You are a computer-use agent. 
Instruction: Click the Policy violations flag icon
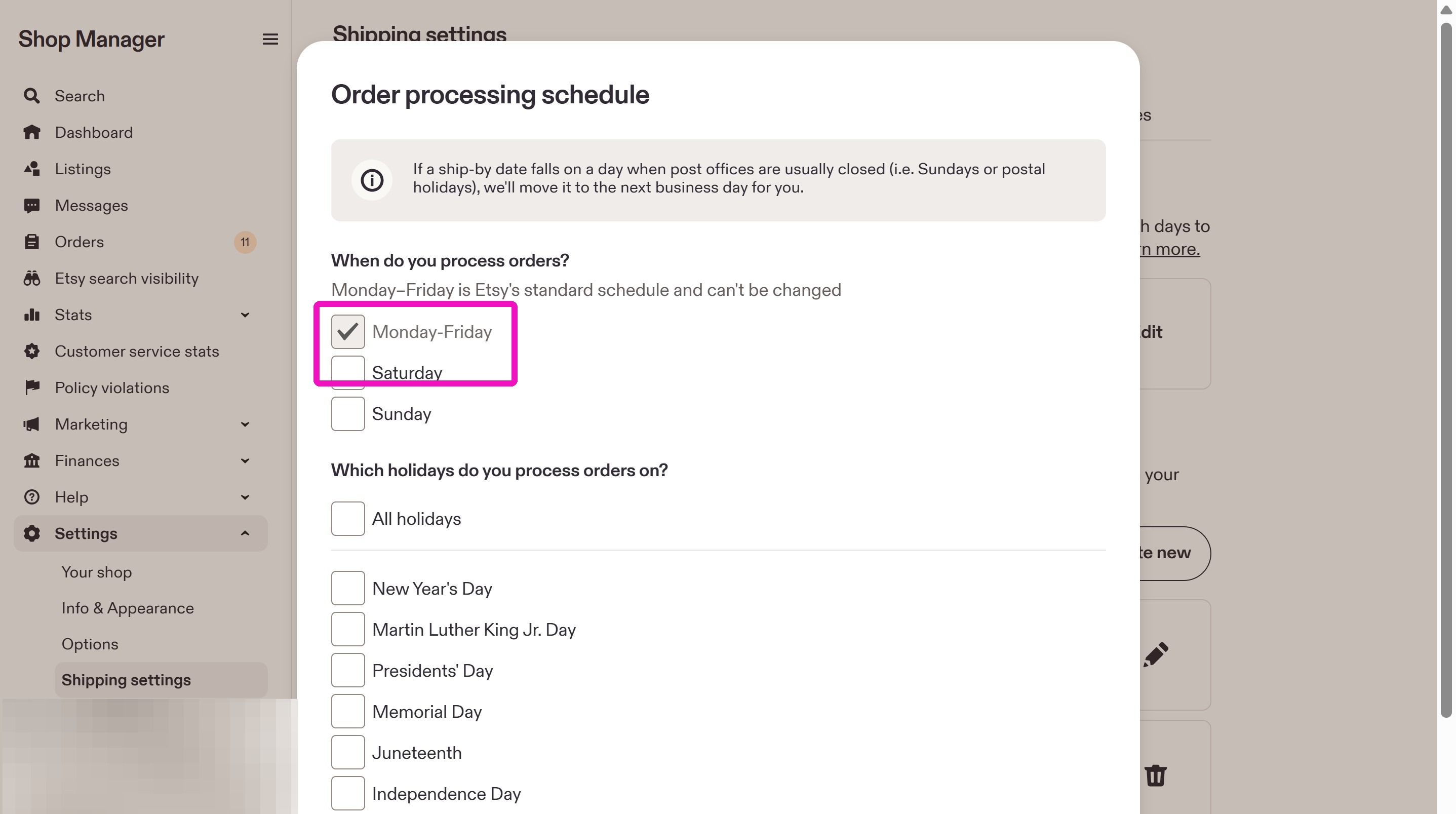pyautogui.click(x=31, y=387)
